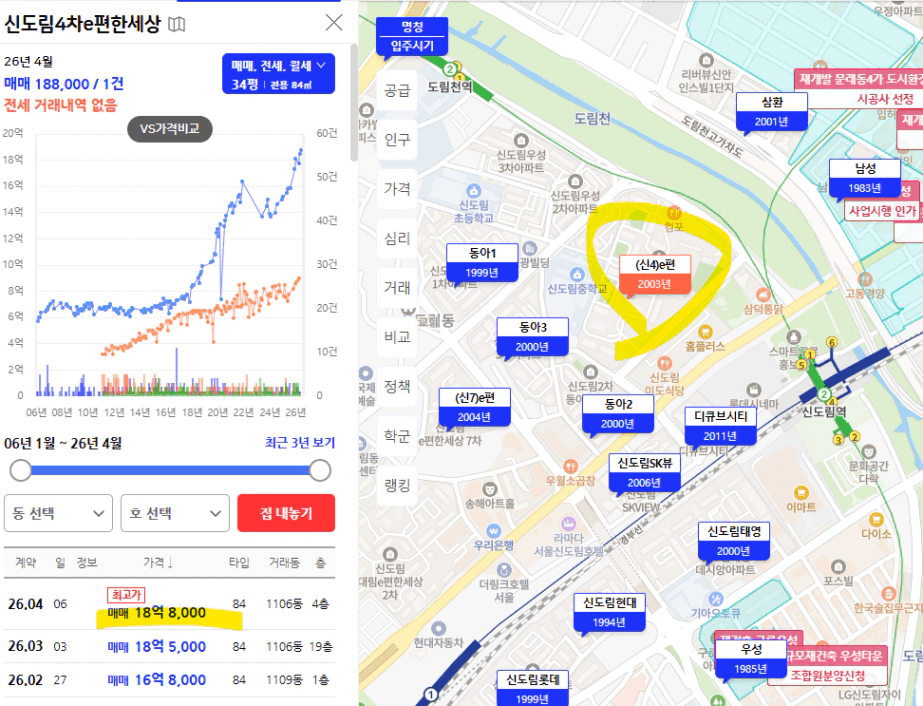
Task: Select the left handle of date range slider
Action: [21, 470]
